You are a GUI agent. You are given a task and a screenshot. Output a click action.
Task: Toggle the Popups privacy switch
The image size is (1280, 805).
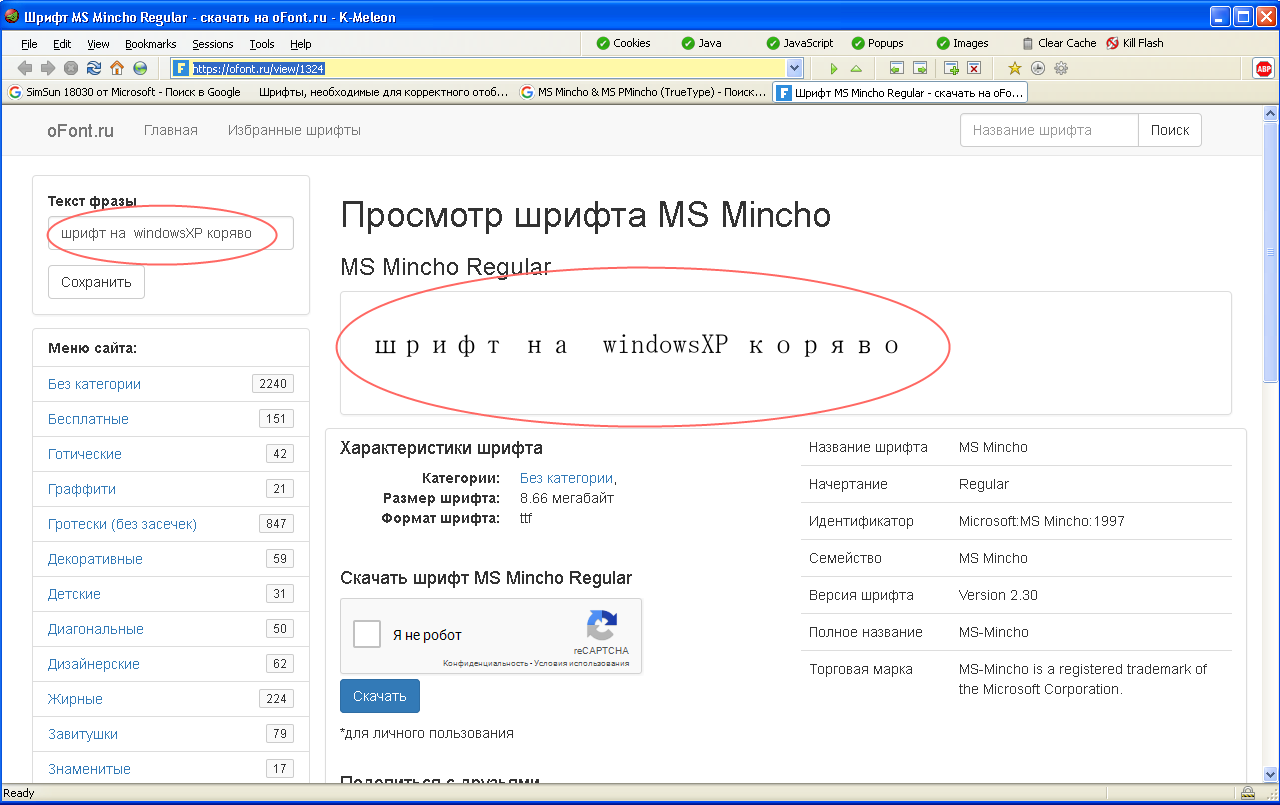pos(877,43)
